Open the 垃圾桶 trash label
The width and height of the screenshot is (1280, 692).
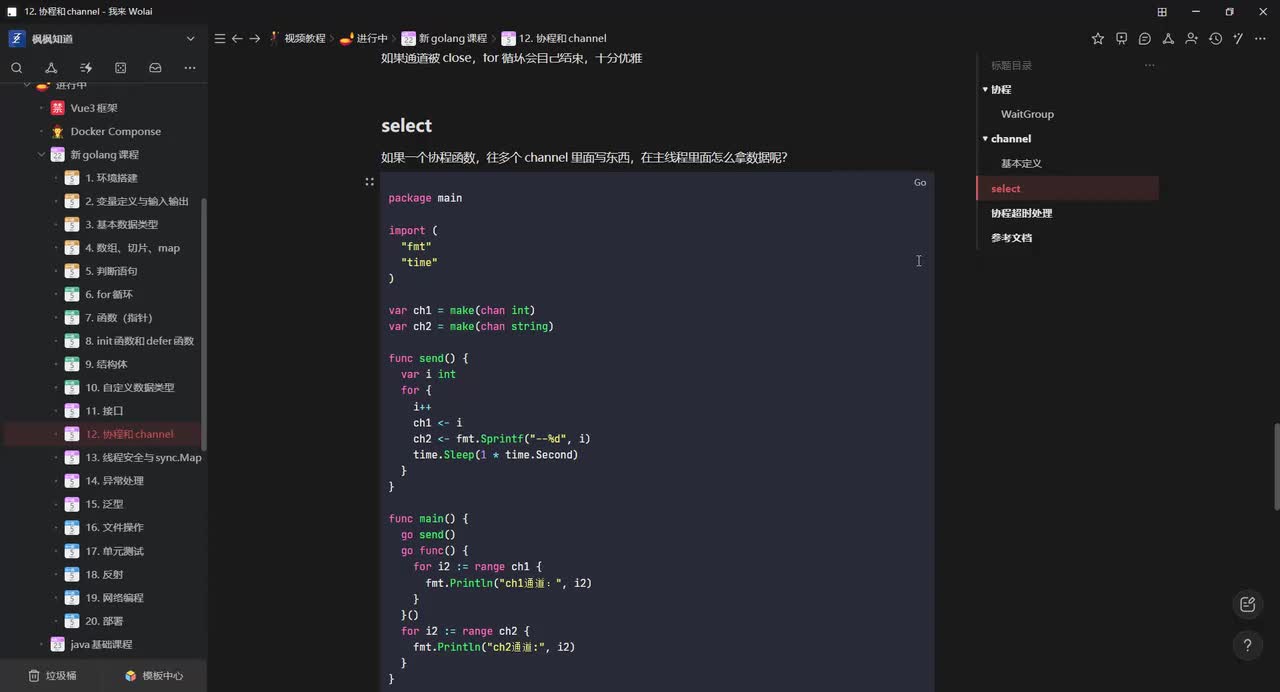[60, 675]
